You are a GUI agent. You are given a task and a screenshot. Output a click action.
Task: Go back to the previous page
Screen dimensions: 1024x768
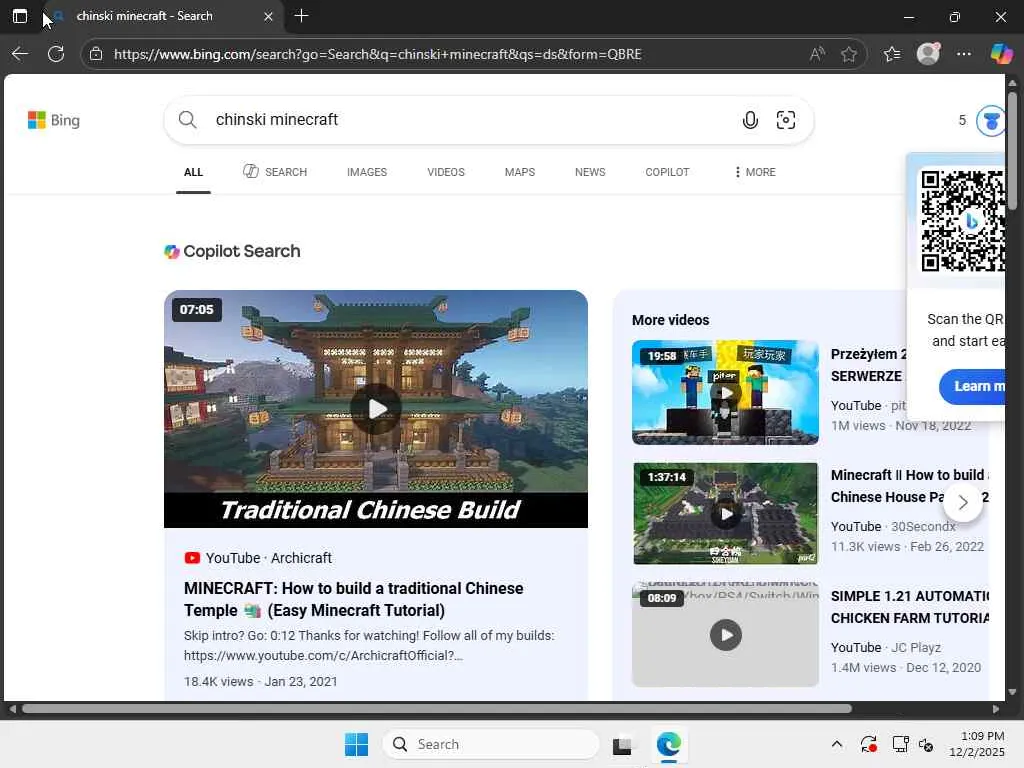coord(20,54)
